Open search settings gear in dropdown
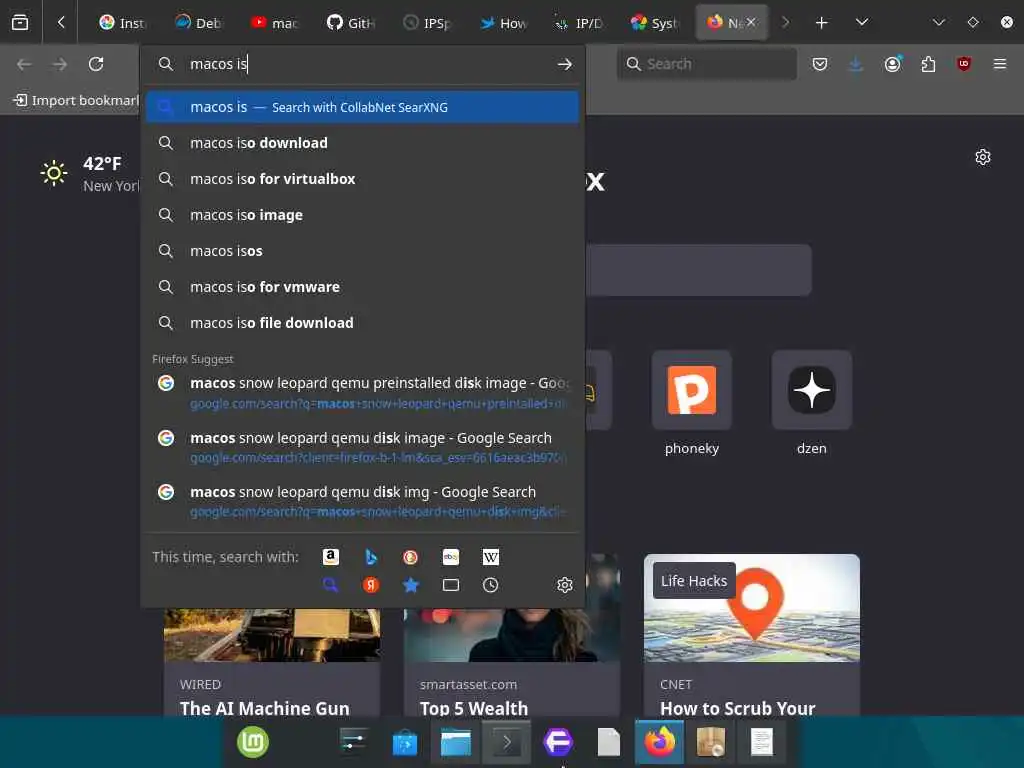Viewport: 1024px width, 768px height. 565,585
